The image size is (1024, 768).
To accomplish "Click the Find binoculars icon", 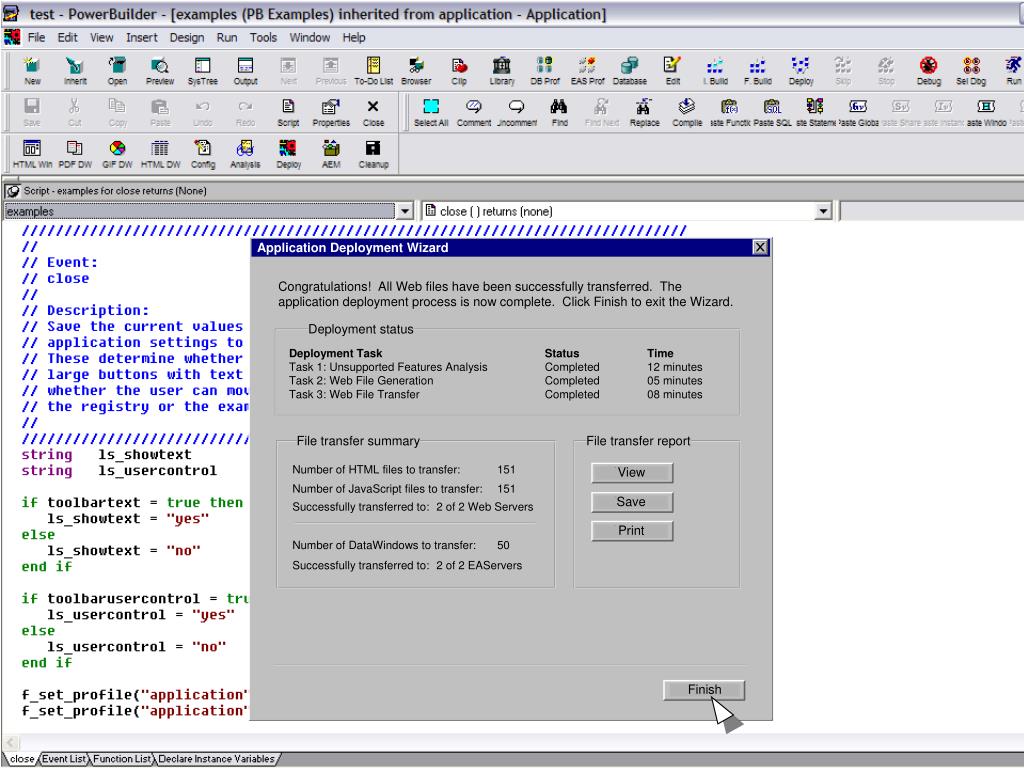I will [x=559, y=112].
